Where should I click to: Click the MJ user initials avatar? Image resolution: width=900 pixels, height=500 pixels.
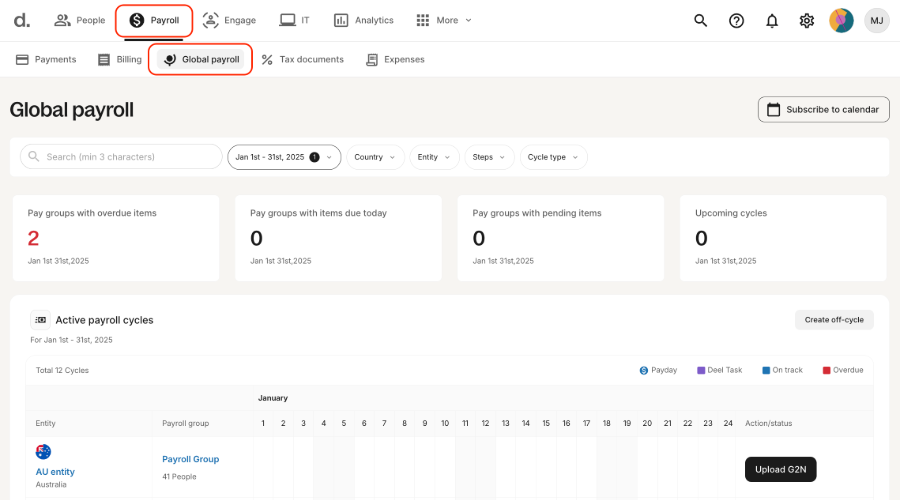click(x=877, y=20)
